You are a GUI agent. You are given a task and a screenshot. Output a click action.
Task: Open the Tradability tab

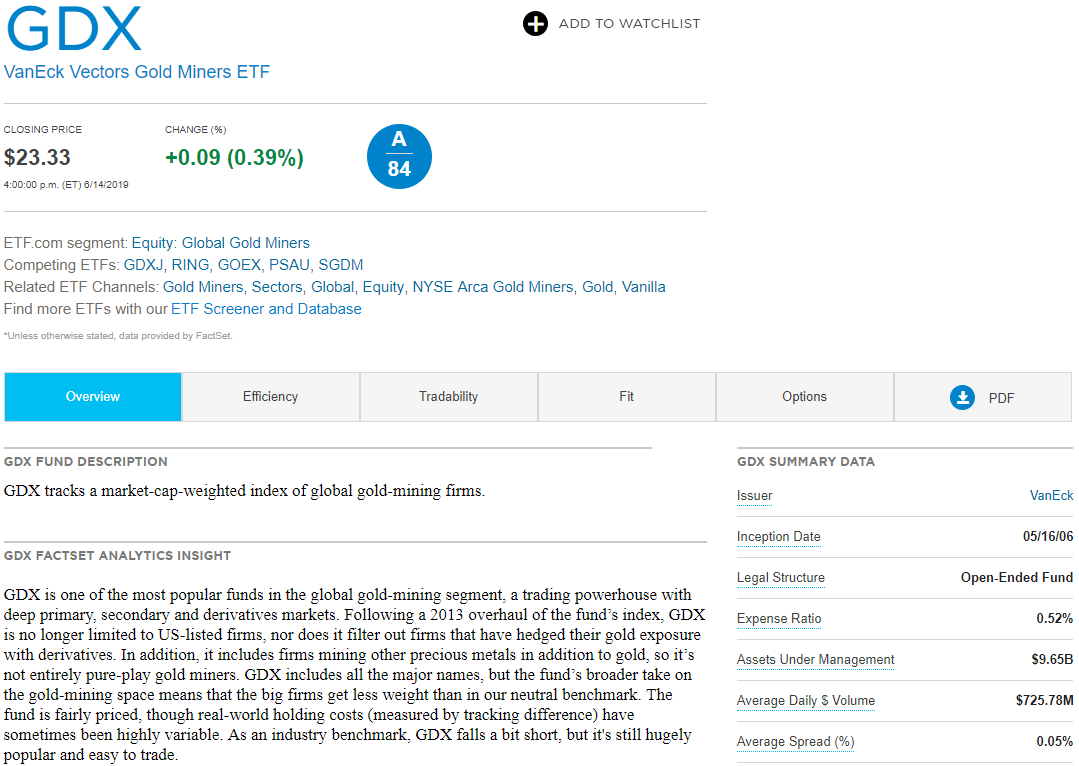pyautogui.click(x=449, y=397)
